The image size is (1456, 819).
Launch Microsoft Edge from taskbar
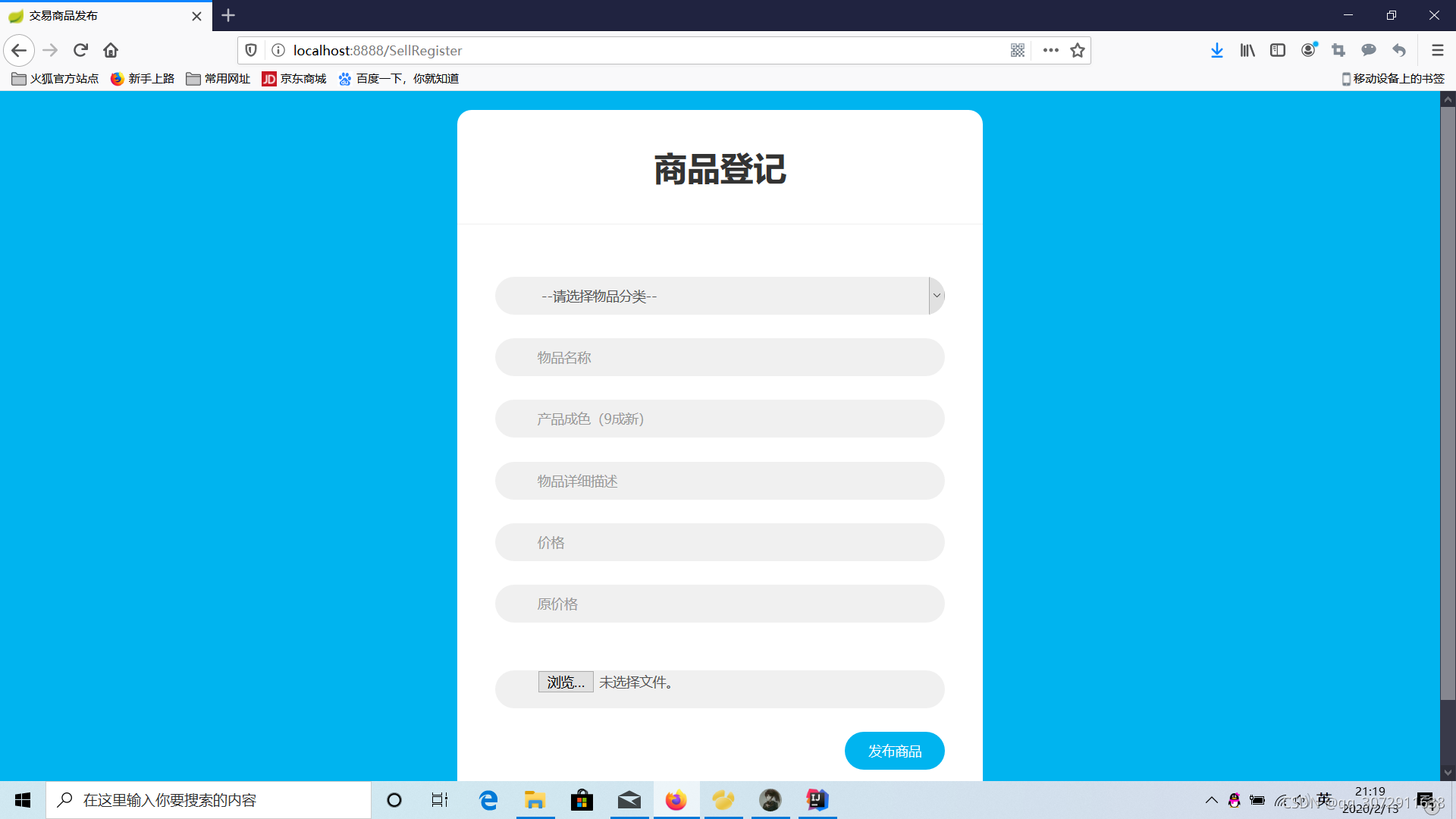point(488,800)
